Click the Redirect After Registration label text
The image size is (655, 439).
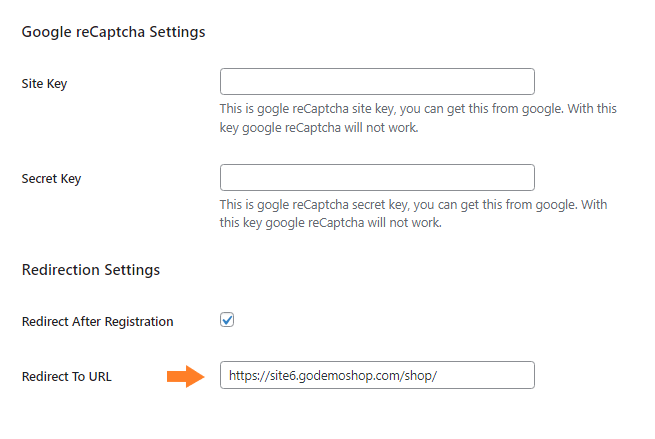click(x=97, y=321)
